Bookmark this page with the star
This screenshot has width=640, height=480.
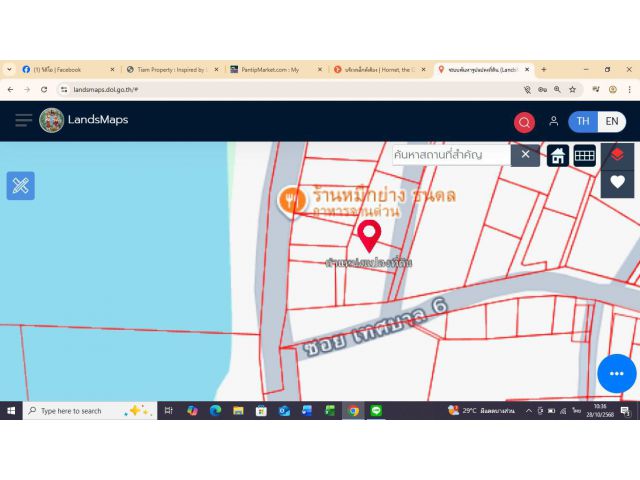[572, 89]
